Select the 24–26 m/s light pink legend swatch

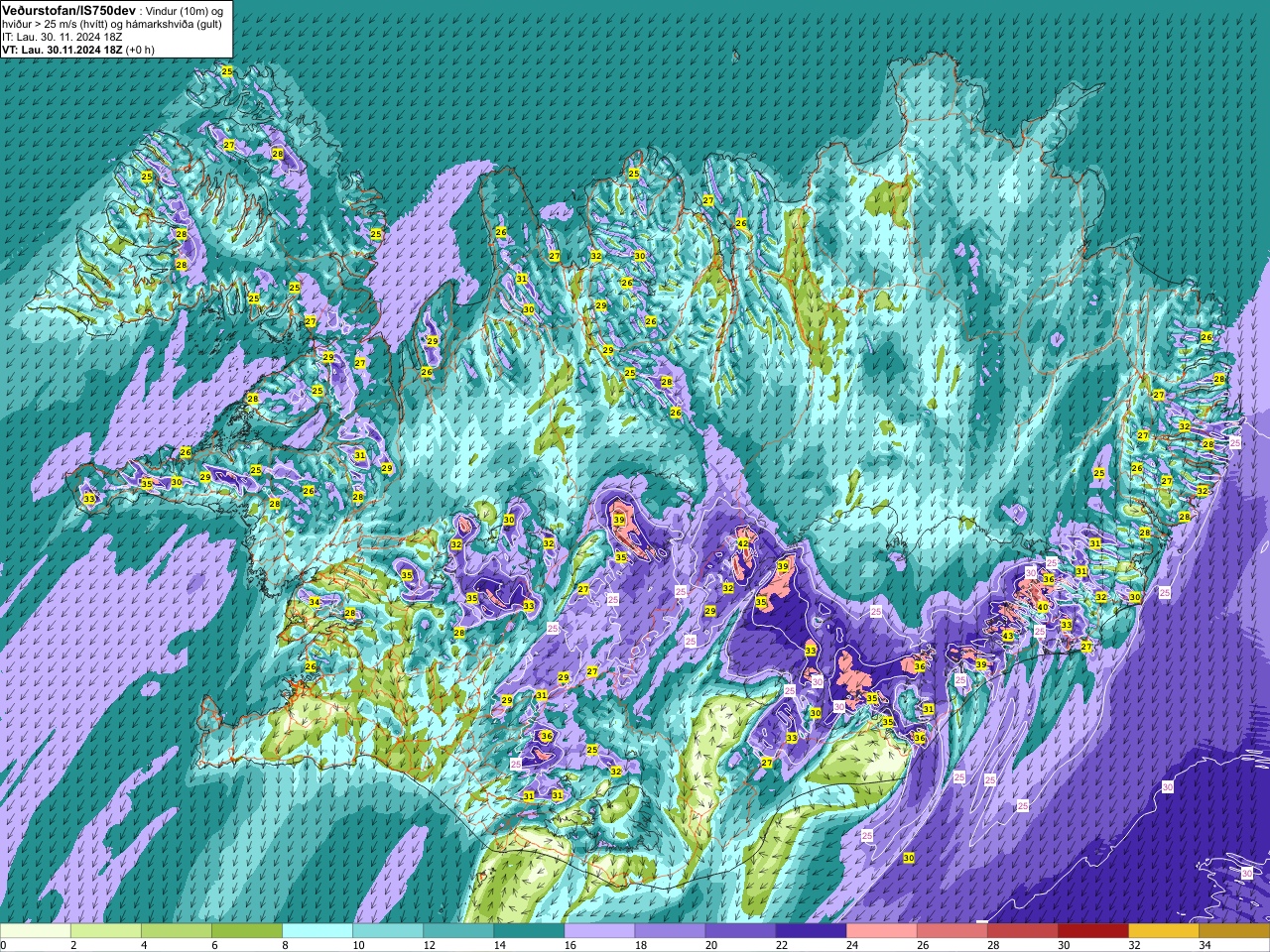[x=882, y=931]
